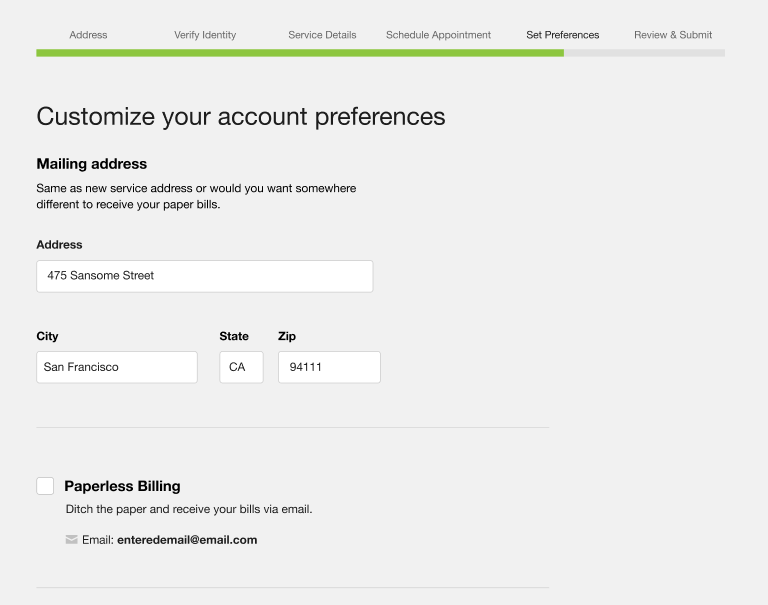
Task: Click the Paperless Billing label text
Action: coord(122,486)
